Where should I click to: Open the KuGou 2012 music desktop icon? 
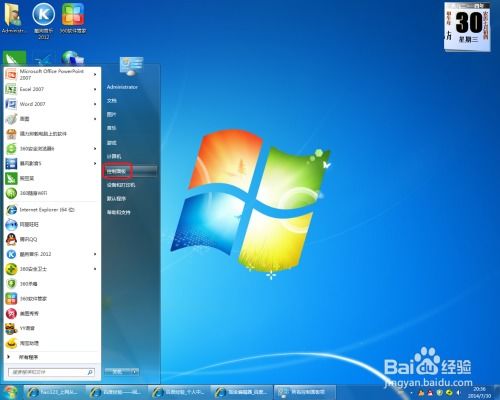[44, 20]
